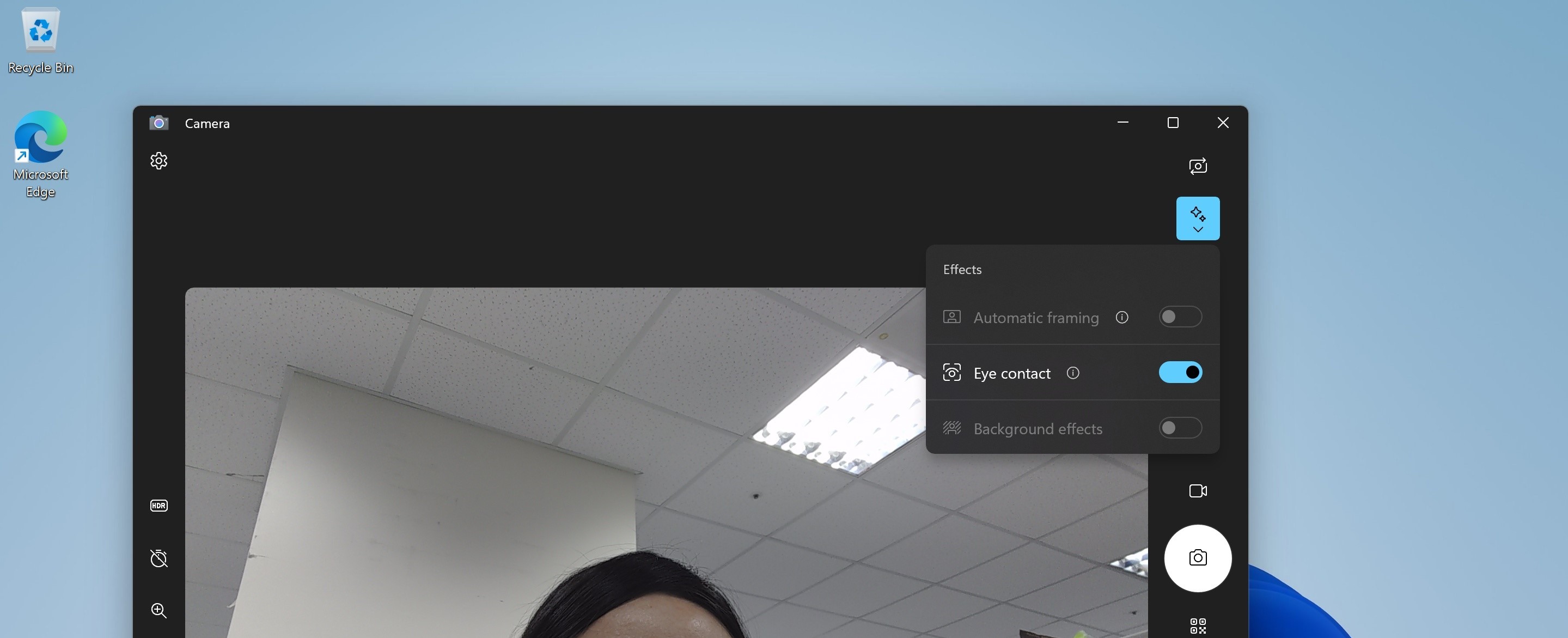Select the zoom magnifier tool
1568x638 pixels.
point(159,611)
